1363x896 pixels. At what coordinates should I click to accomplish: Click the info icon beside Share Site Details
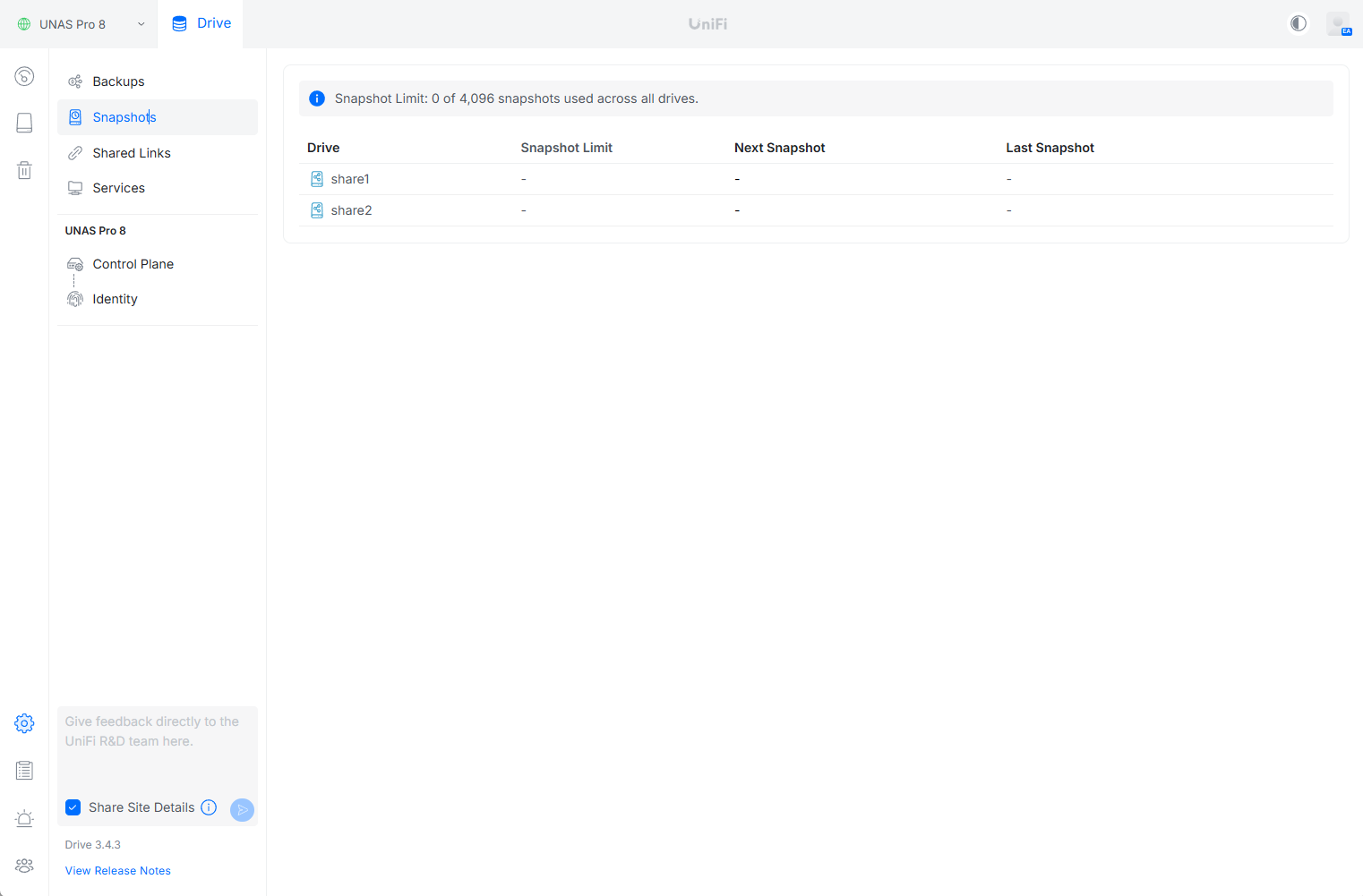tap(209, 807)
